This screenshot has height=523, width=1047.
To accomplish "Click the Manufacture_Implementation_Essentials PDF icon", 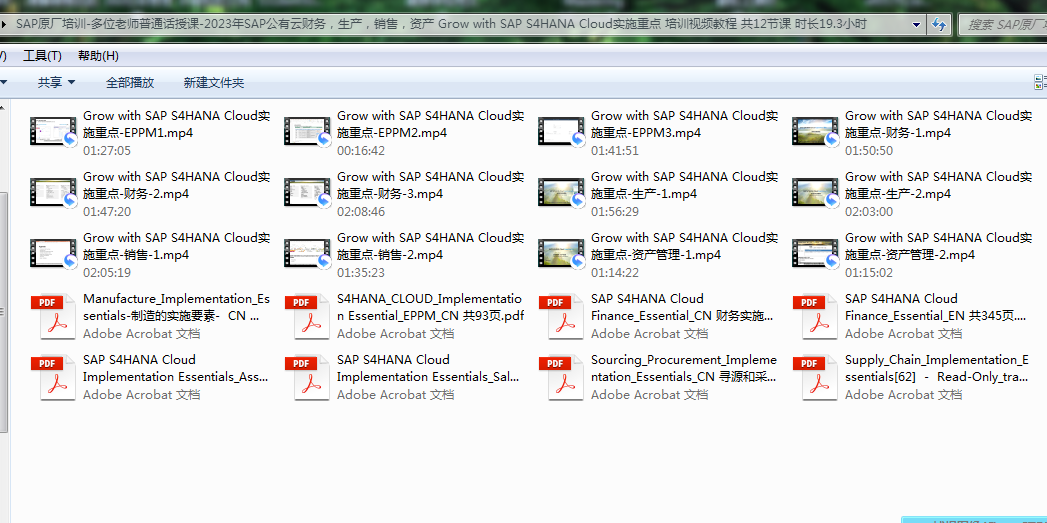I will (x=54, y=317).
